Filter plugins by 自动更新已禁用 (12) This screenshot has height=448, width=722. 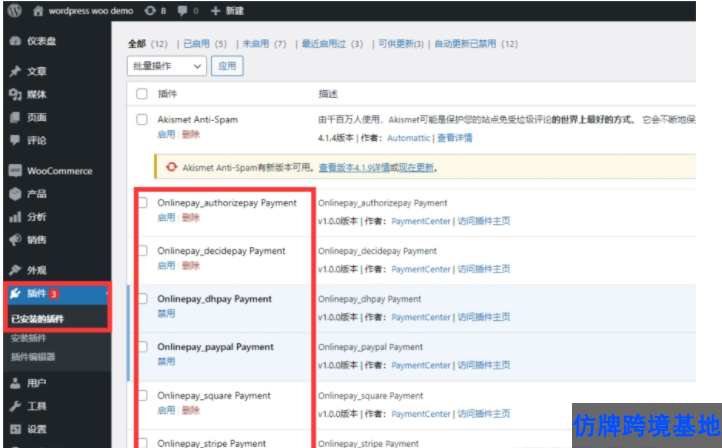(476, 44)
